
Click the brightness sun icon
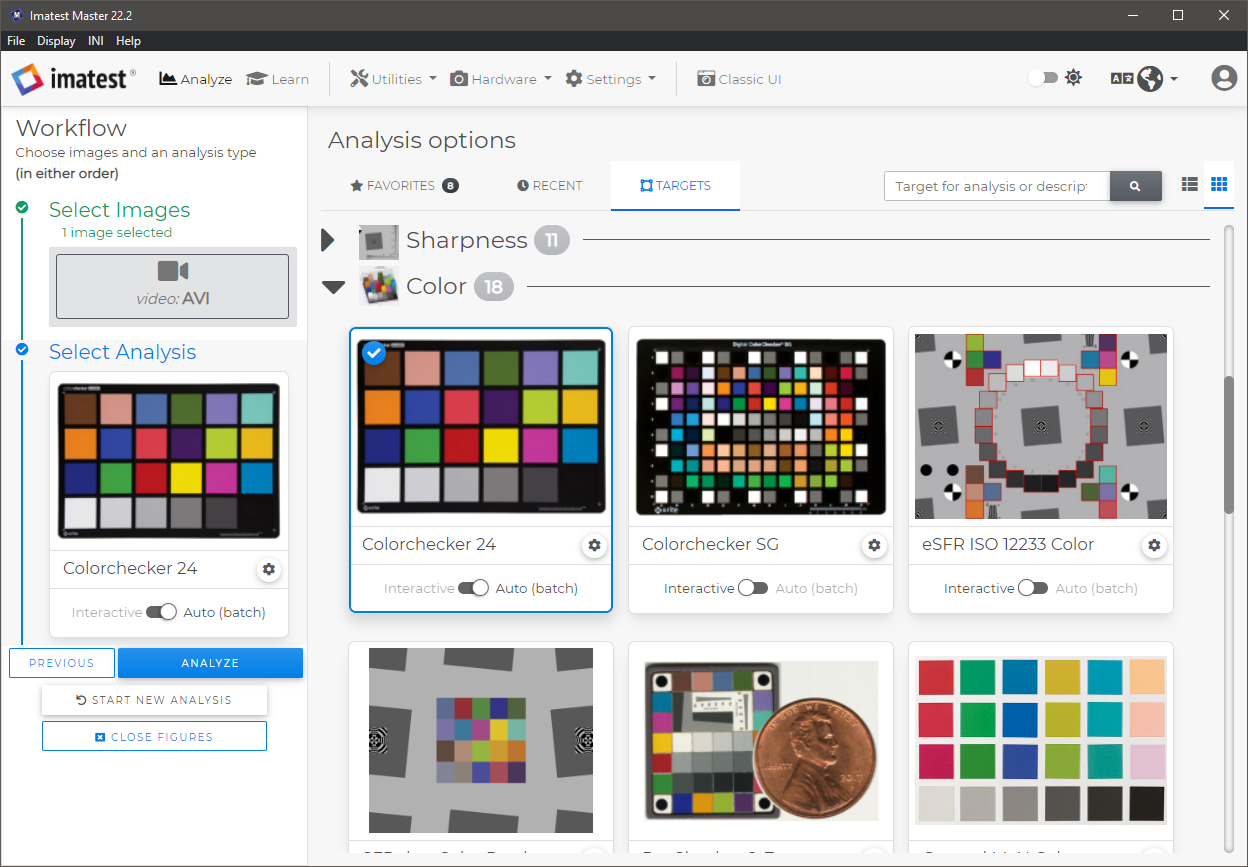pos(1074,78)
